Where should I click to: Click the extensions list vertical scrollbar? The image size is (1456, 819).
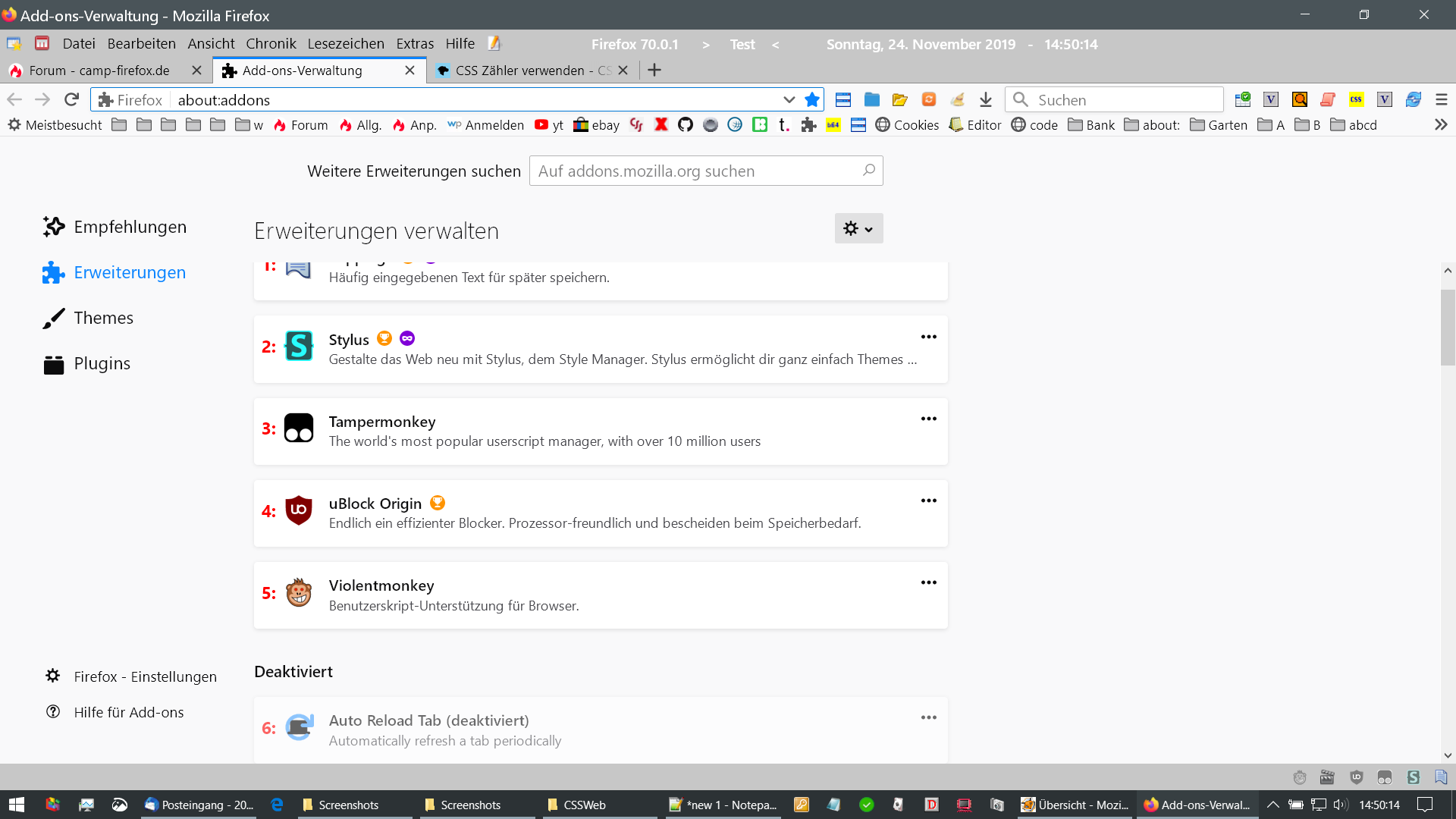[x=1448, y=328]
